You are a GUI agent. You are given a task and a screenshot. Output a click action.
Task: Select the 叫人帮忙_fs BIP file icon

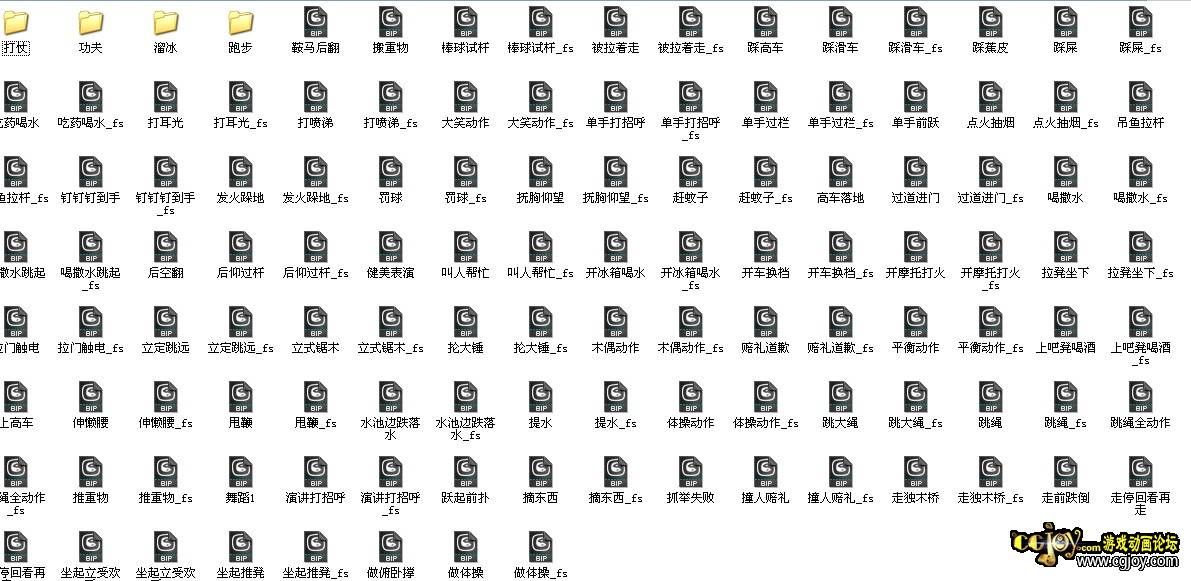541,248
